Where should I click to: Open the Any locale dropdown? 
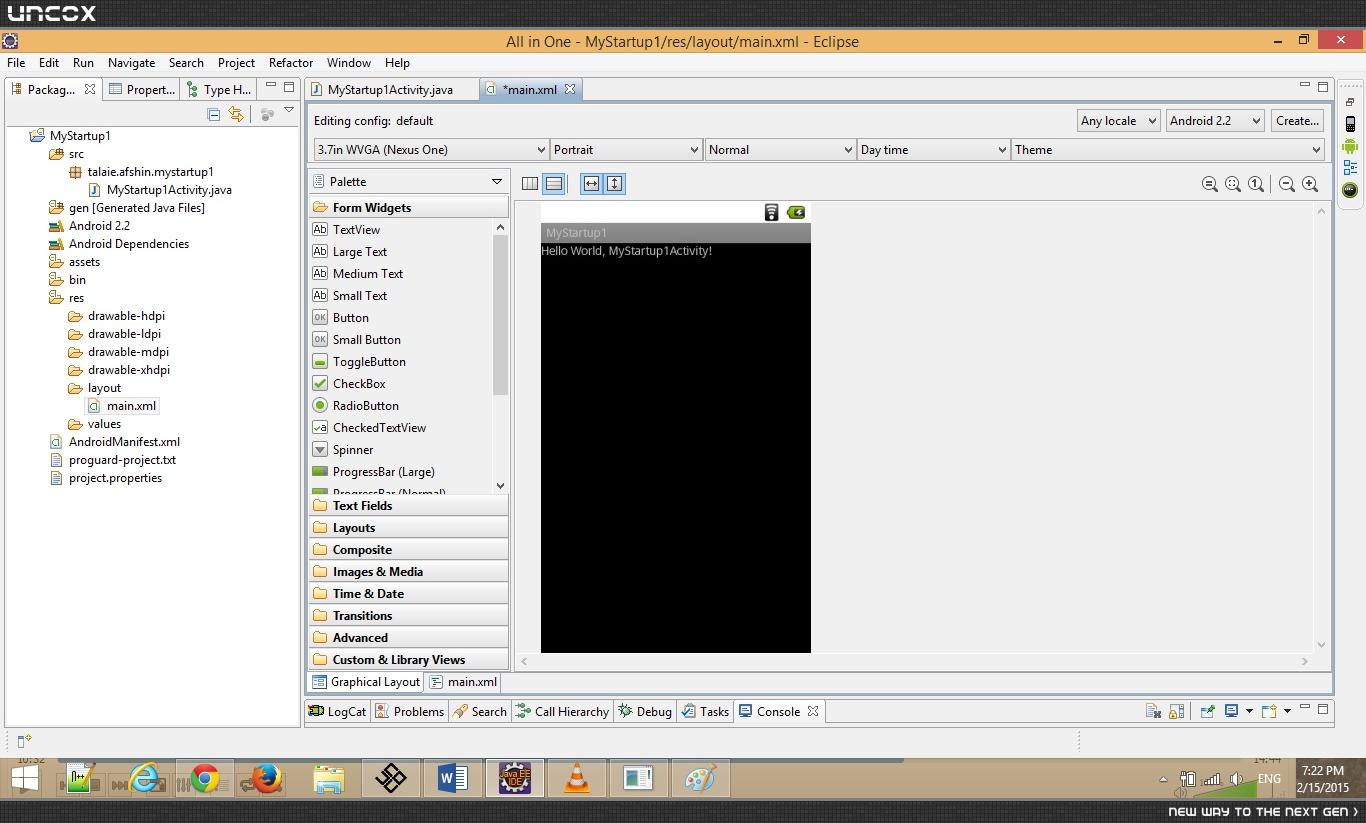(1118, 121)
